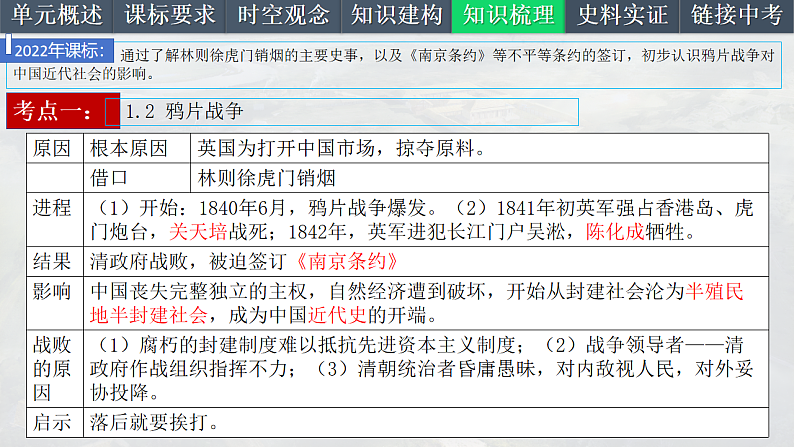
Task: Click the red text 地半封建社会
Action: (x=149, y=315)
